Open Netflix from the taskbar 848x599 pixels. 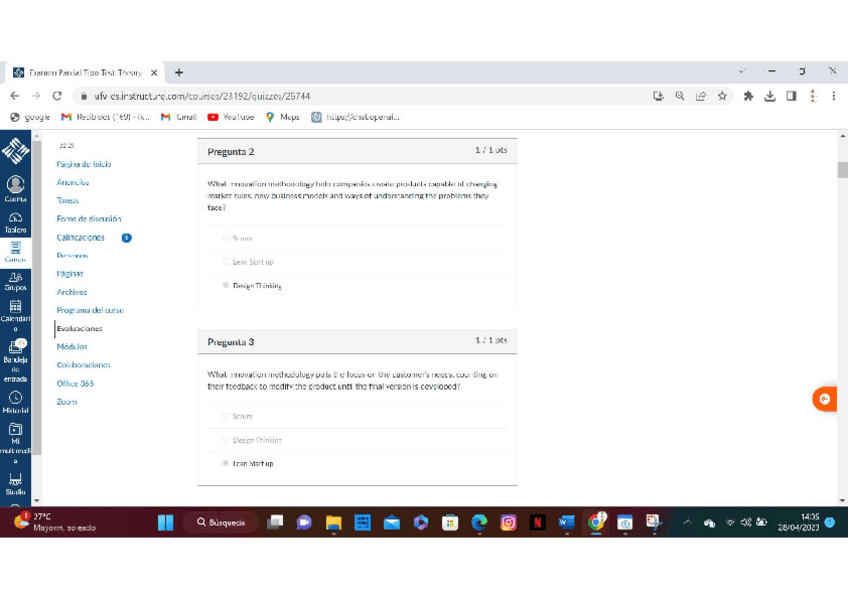click(x=538, y=522)
